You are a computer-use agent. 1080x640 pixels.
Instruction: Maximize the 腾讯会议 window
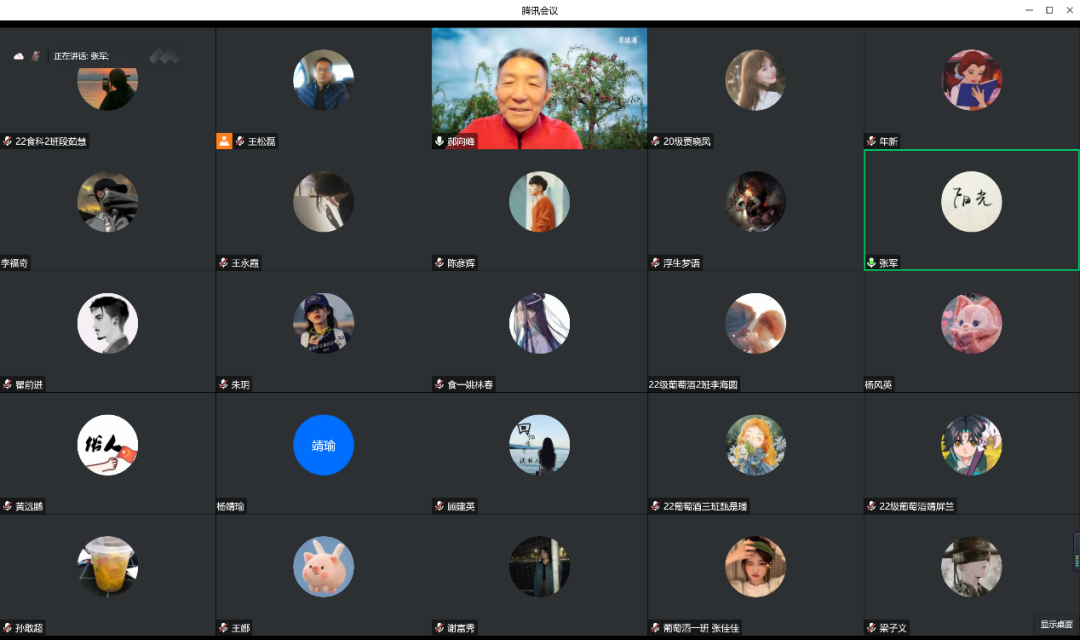click(1049, 10)
